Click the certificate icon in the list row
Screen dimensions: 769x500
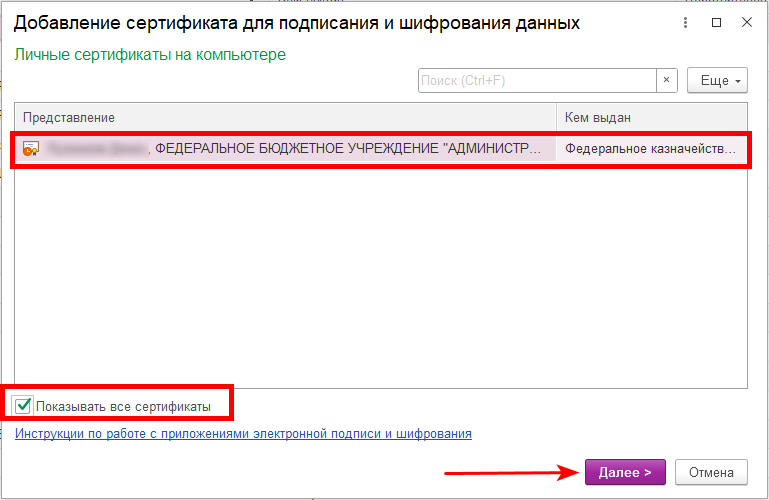coord(31,149)
